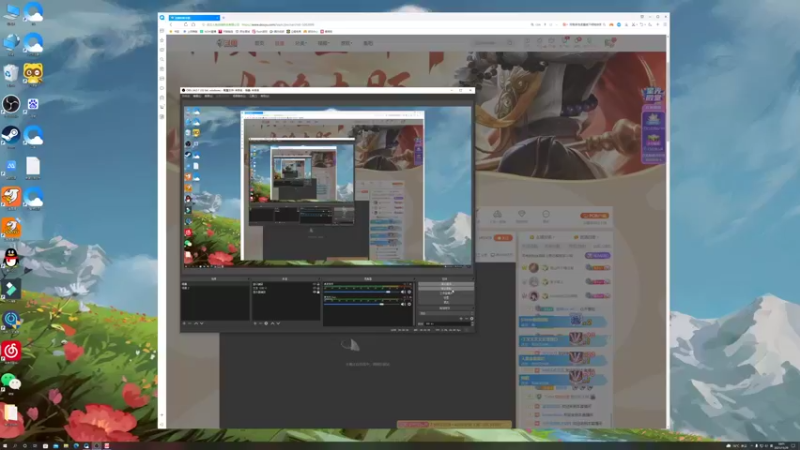Click Start Streaming in OBS controls

click(x=445, y=284)
